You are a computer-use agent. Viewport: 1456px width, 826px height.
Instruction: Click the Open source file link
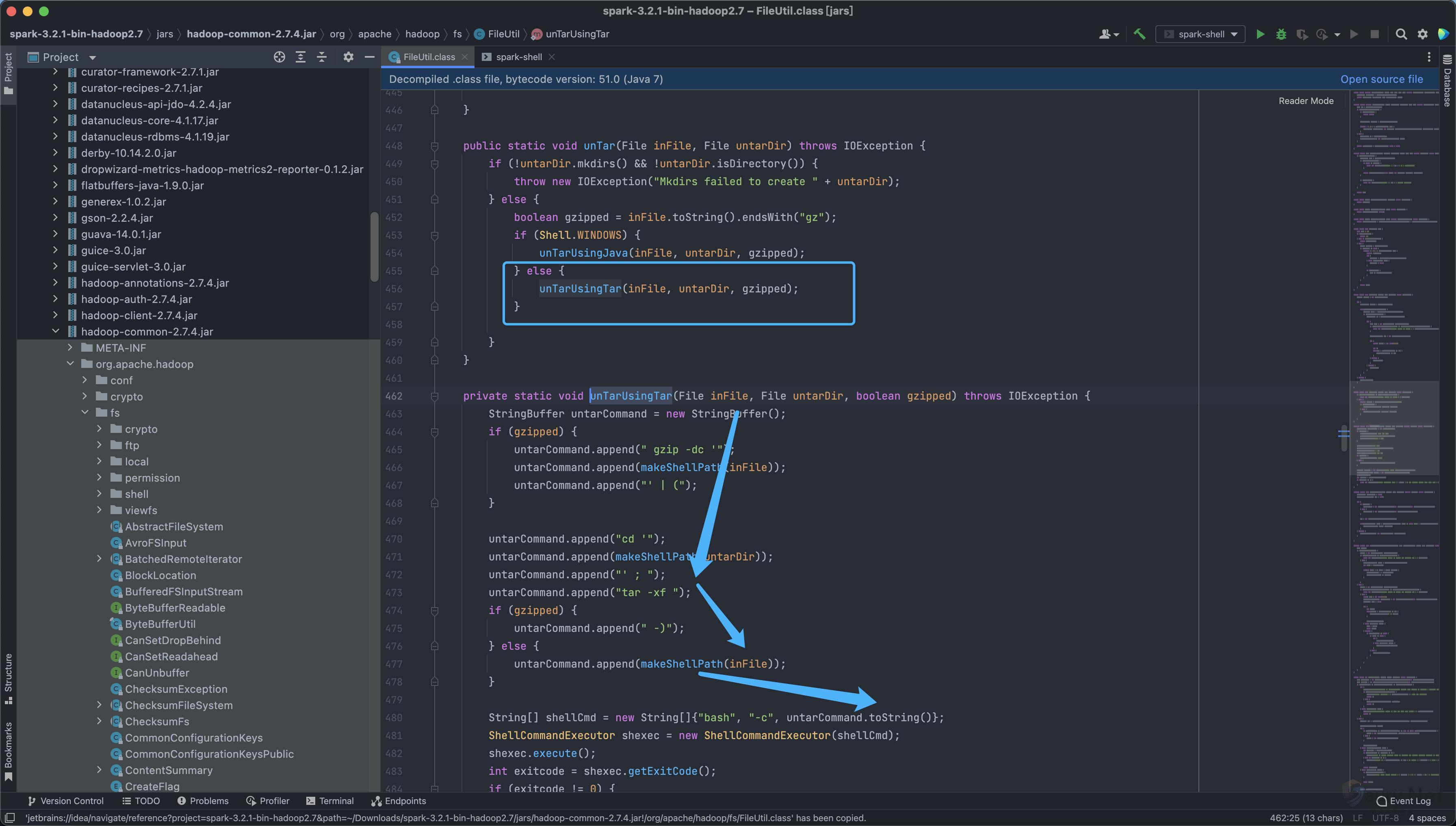coord(1381,80)
